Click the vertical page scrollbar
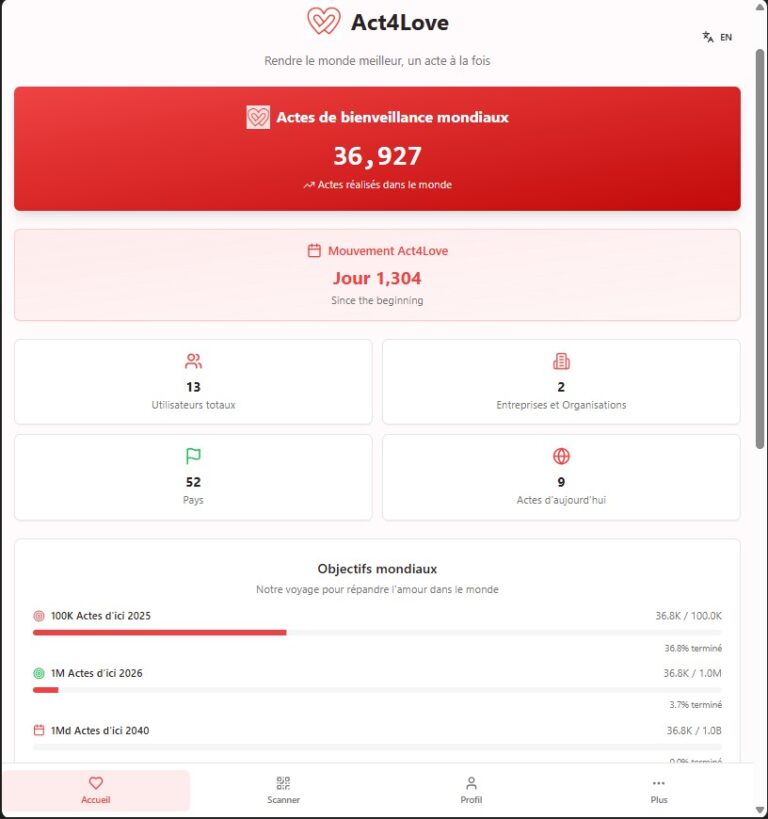Screen dimensions: 768x819 click(x=760, y=250)
